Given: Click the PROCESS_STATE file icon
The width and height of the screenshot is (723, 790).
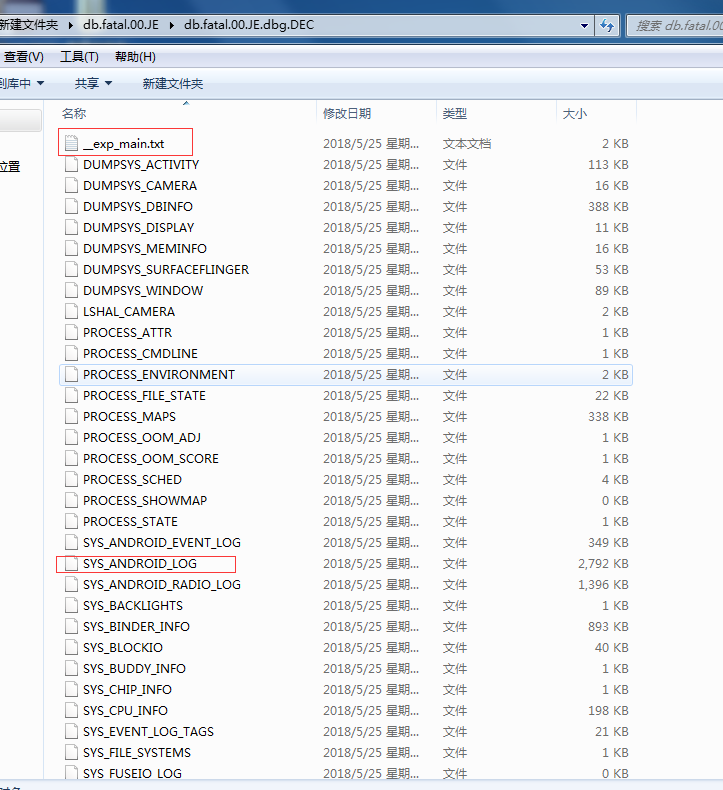Looking at the screenshot, I should coord(72,521).
